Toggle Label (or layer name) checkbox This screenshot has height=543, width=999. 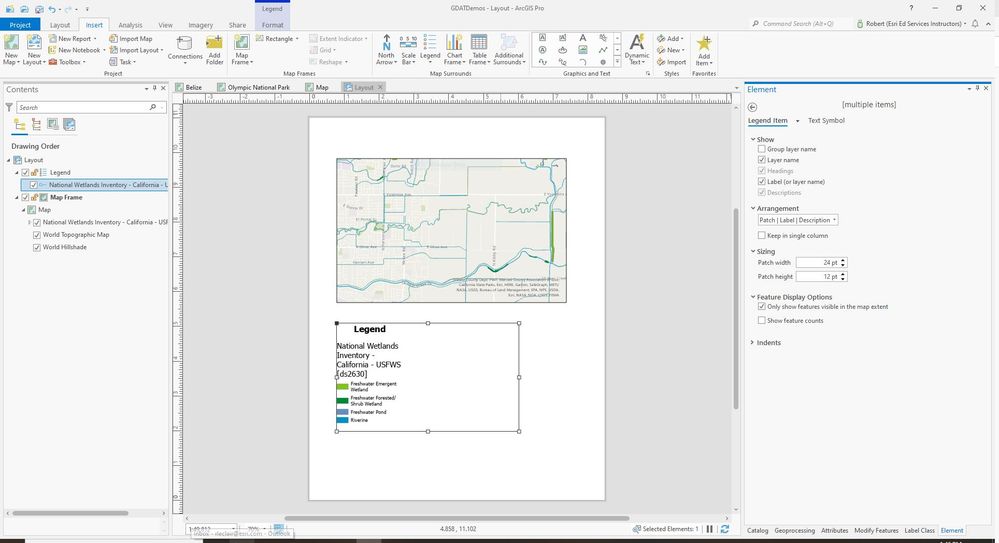[x=761, y=182]
